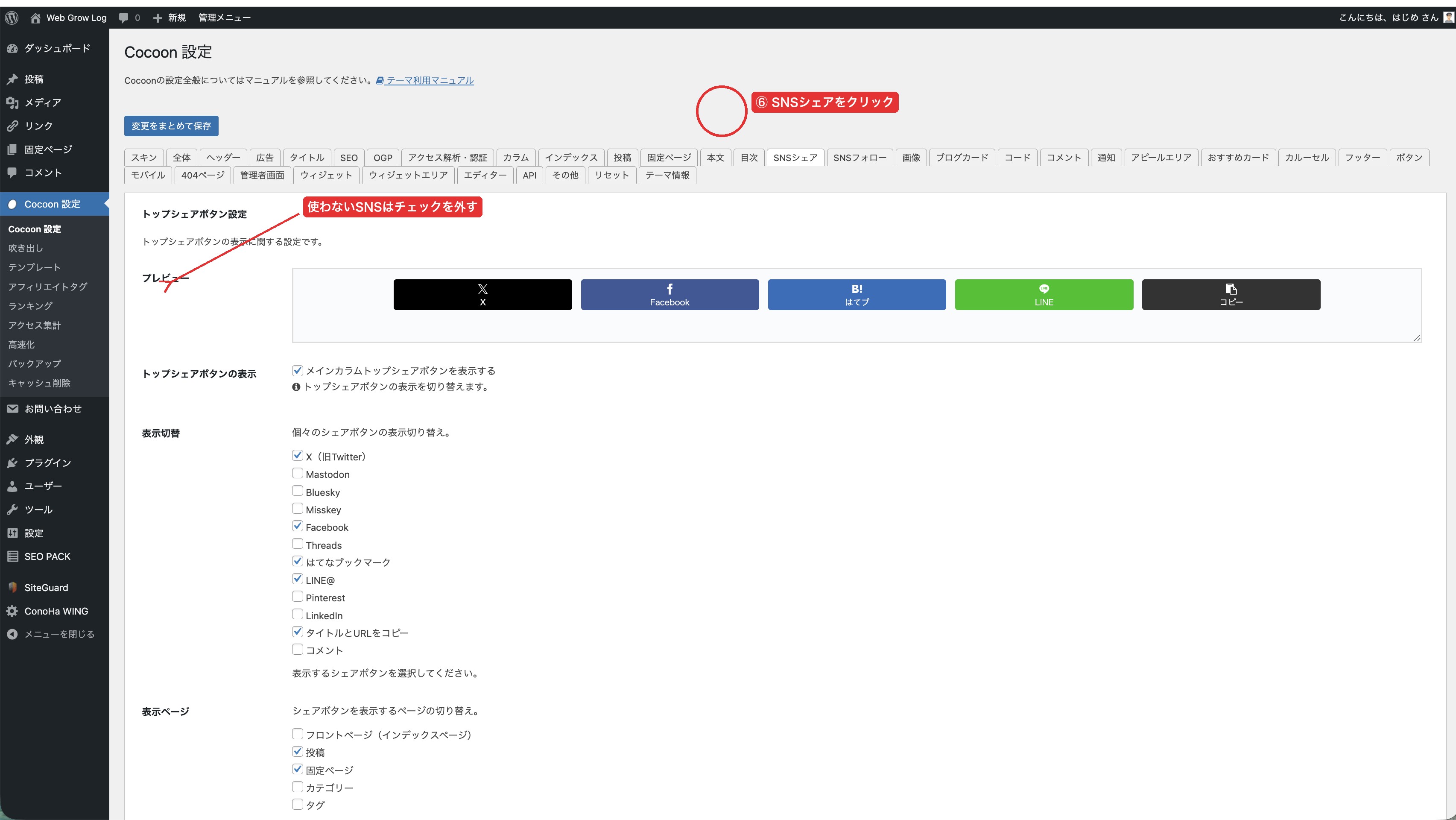1456x820 pixels.
Task: Enable the LinkedIn checkbox
Action: click(297, 614)
